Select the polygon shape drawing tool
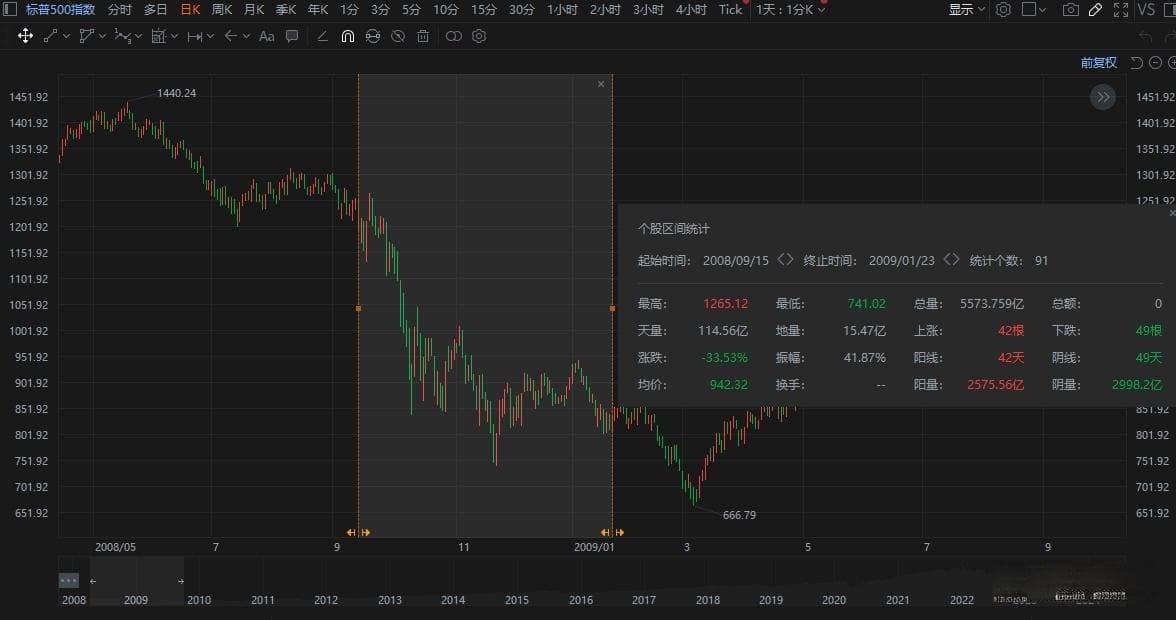The height and width of the screenshot is (620, 1176). tap(86, 36)
